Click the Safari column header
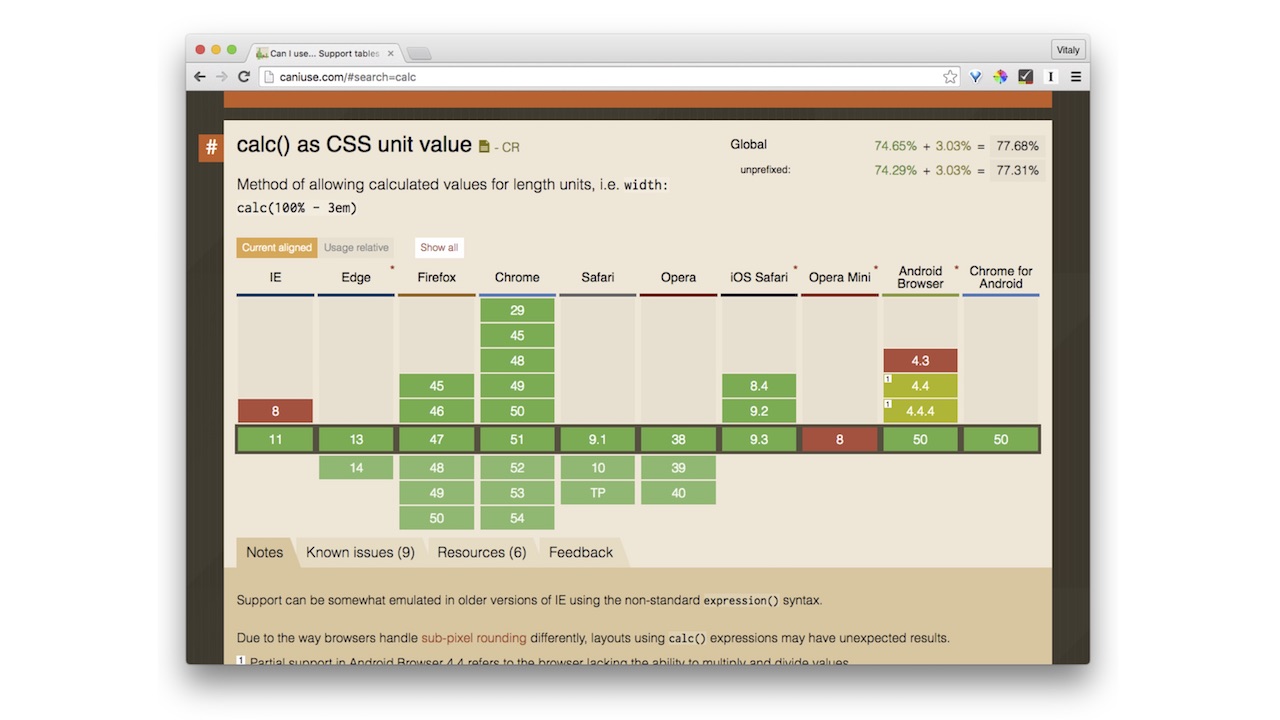Image resolution: width=1280 pixels, height=720 pixels. click(x=598, y=278)
